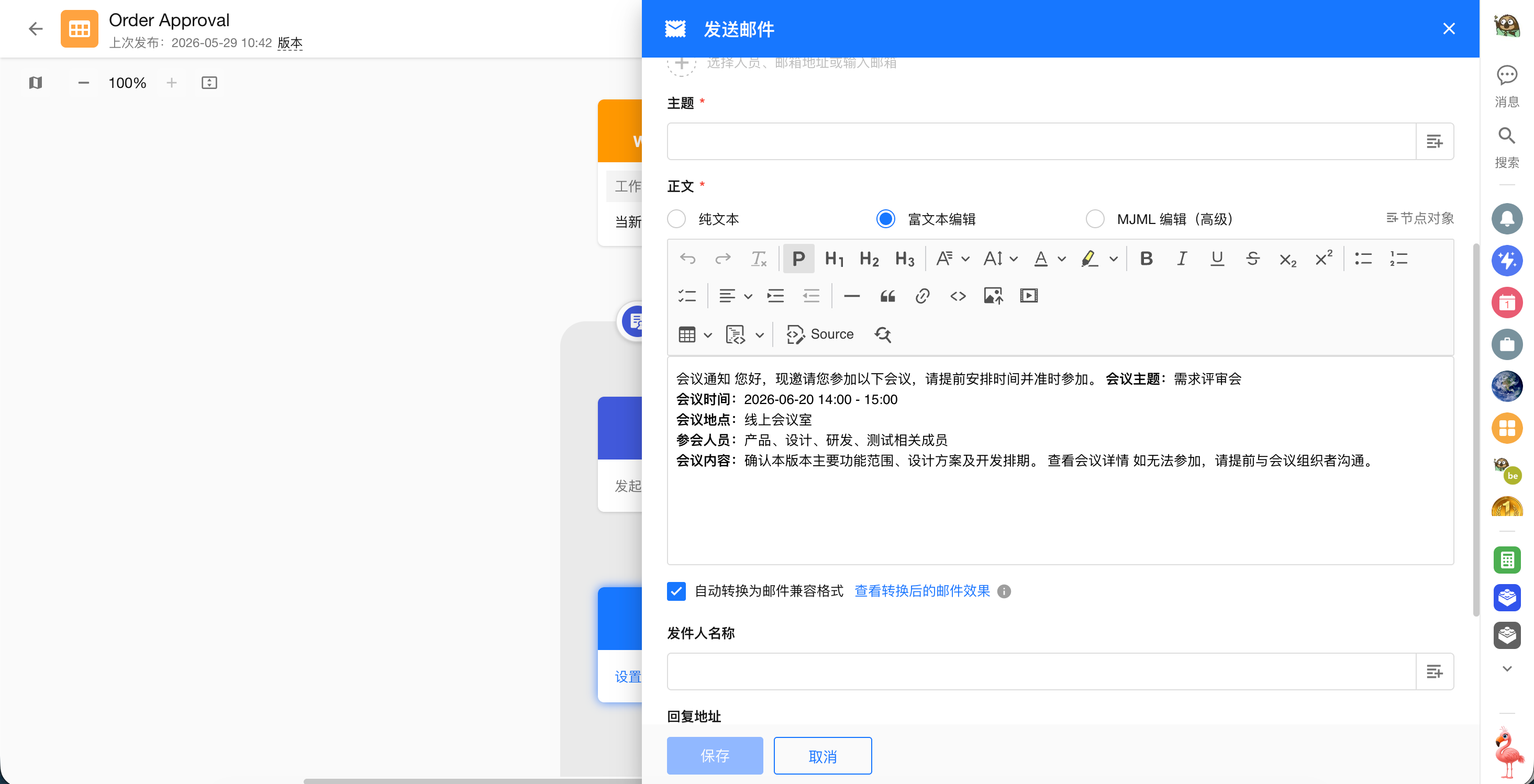The image size is (1534, 784).
Task: Open find and replace tool
Action: pos(883,334)
